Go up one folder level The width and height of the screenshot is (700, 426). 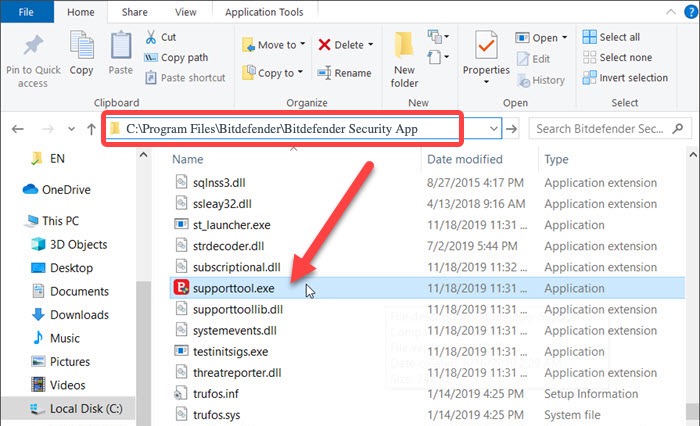coord(92,129)
